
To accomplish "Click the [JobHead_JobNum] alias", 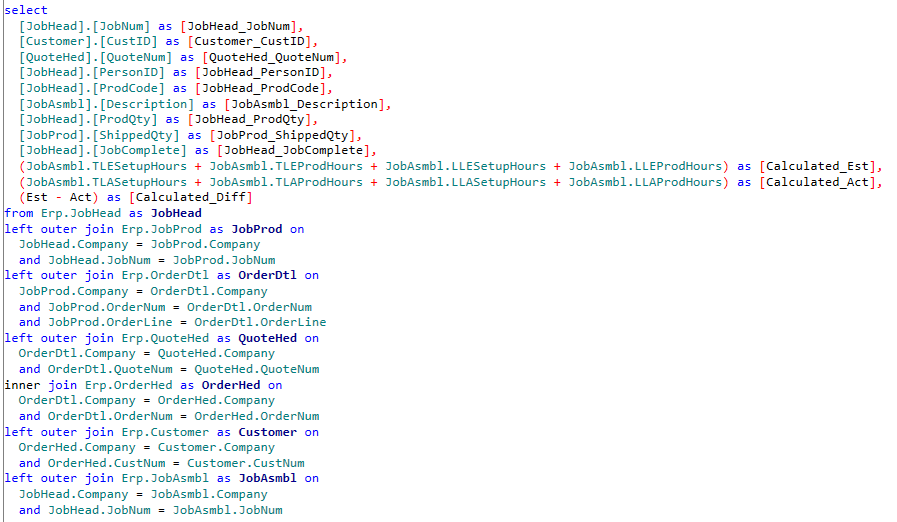I will pyautogui.click(x=239, y=26).
